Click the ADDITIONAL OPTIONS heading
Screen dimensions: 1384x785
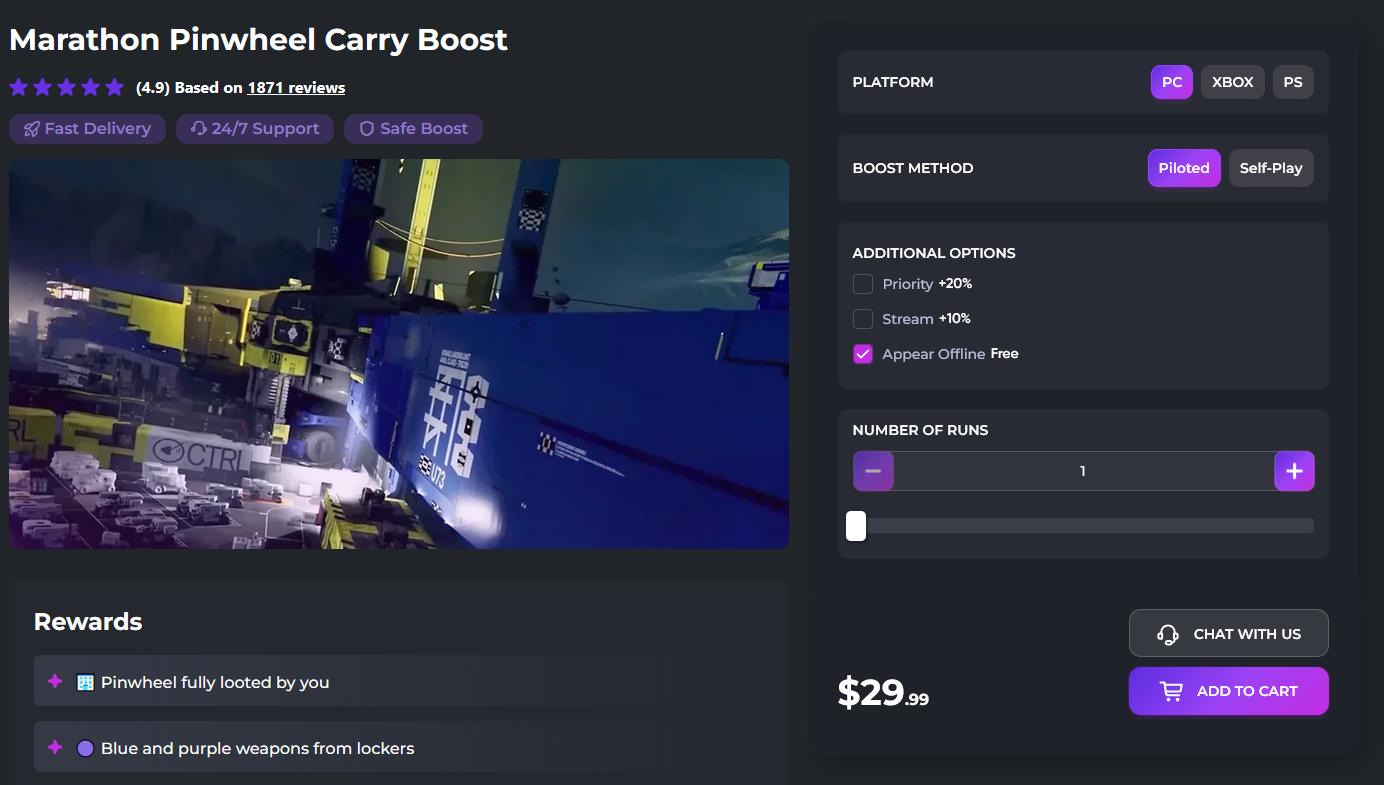point(934,253)
